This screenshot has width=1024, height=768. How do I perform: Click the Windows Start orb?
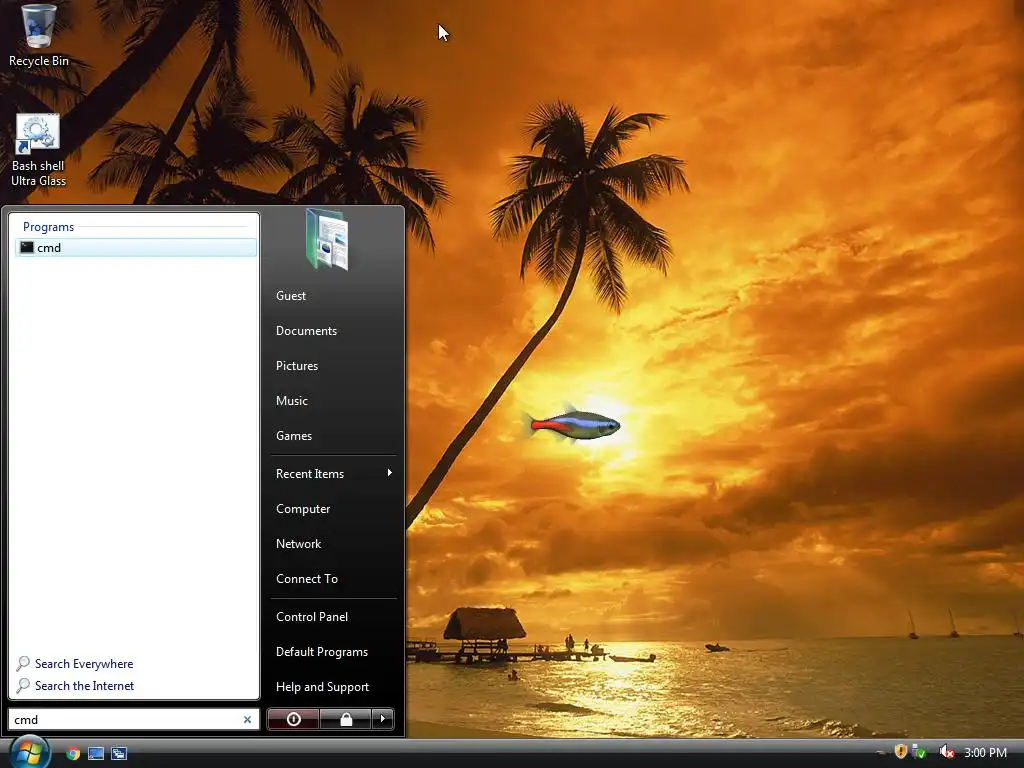[x=29, y=752]
